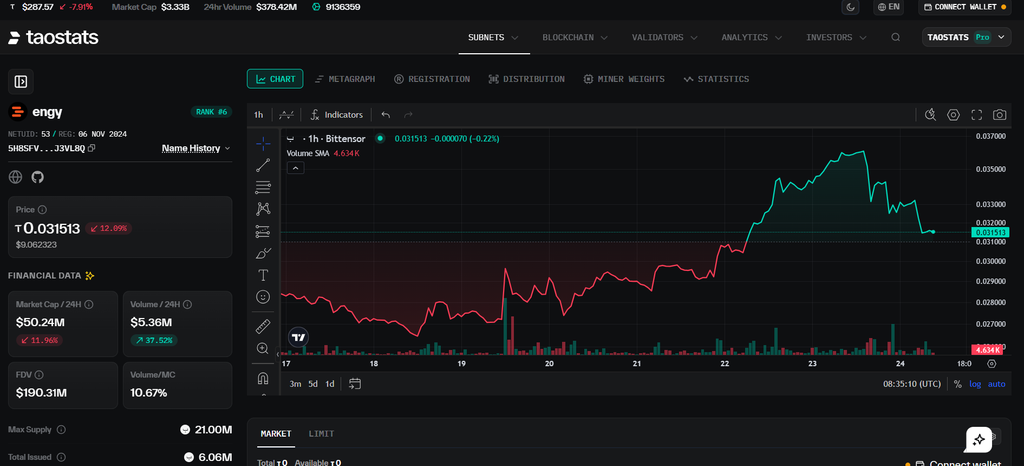Viewport: 1024px width, 466px height.
Task: Select the trend line drawing tool
Action: click(263, 165)
